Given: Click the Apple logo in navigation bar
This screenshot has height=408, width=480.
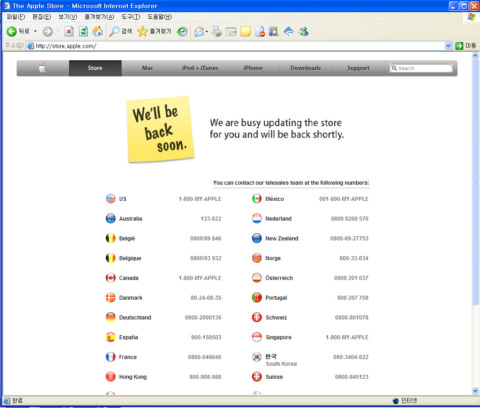Looking at the screenshot, I should click(43, 68).
